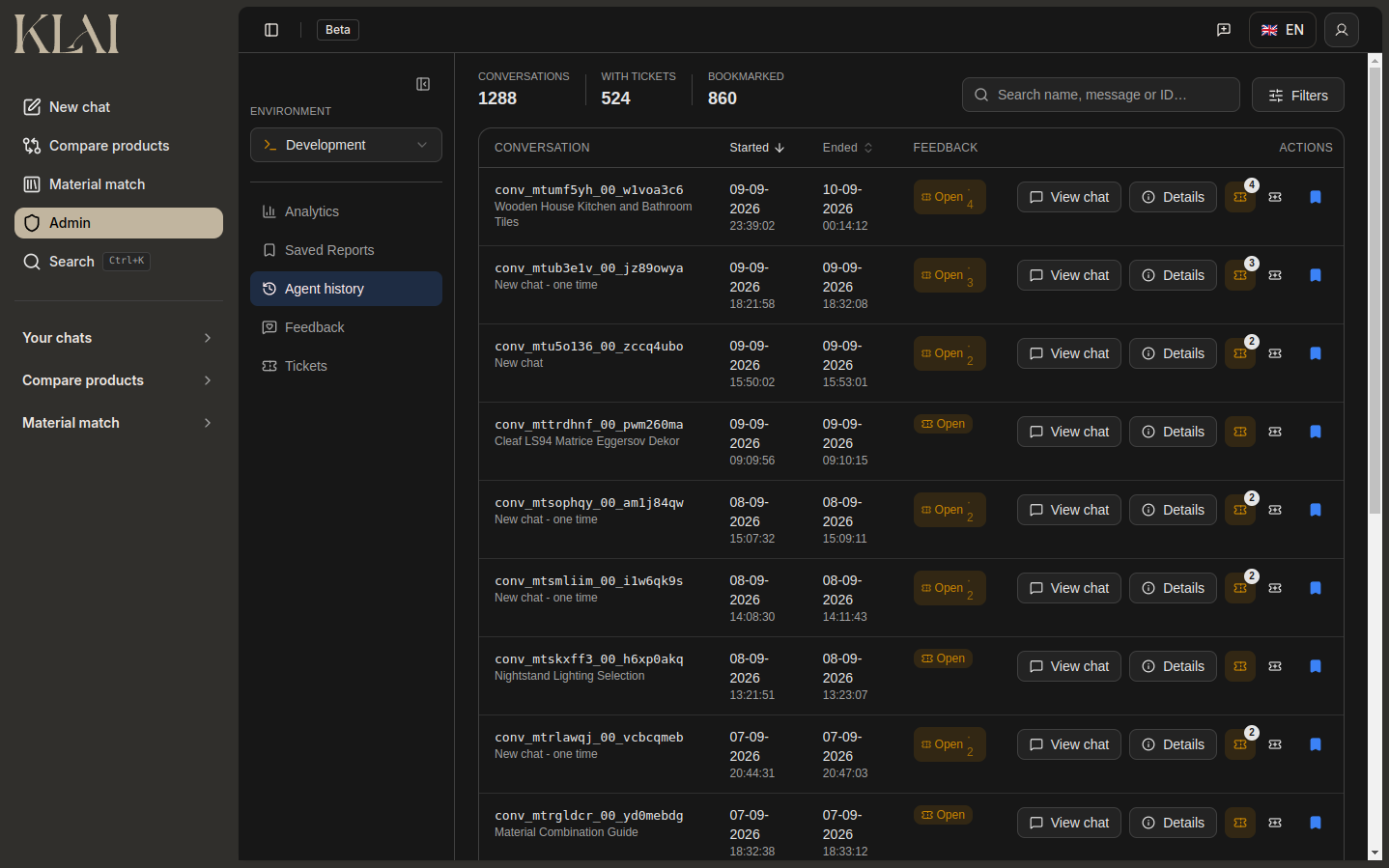Expand Material match section
The width and height of the screenshot is (1389, 868).
point(119,423)
